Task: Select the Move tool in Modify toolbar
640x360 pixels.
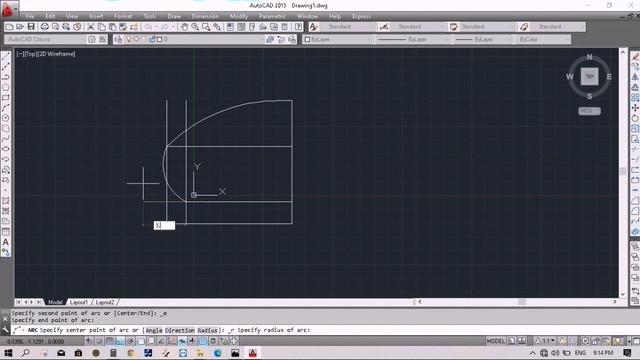Action: point(635,108)
